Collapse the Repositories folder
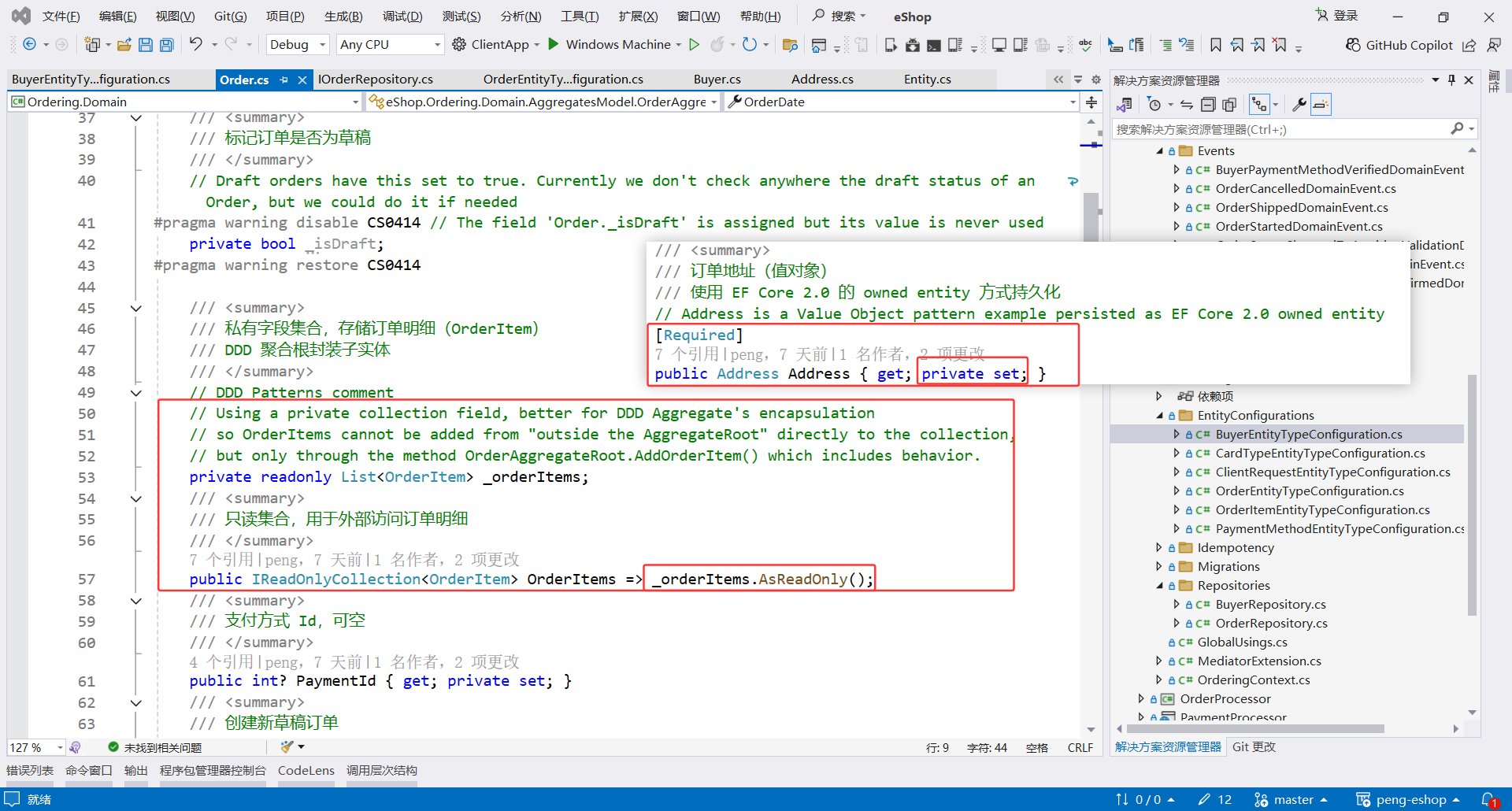 [x=1159, y=586]
